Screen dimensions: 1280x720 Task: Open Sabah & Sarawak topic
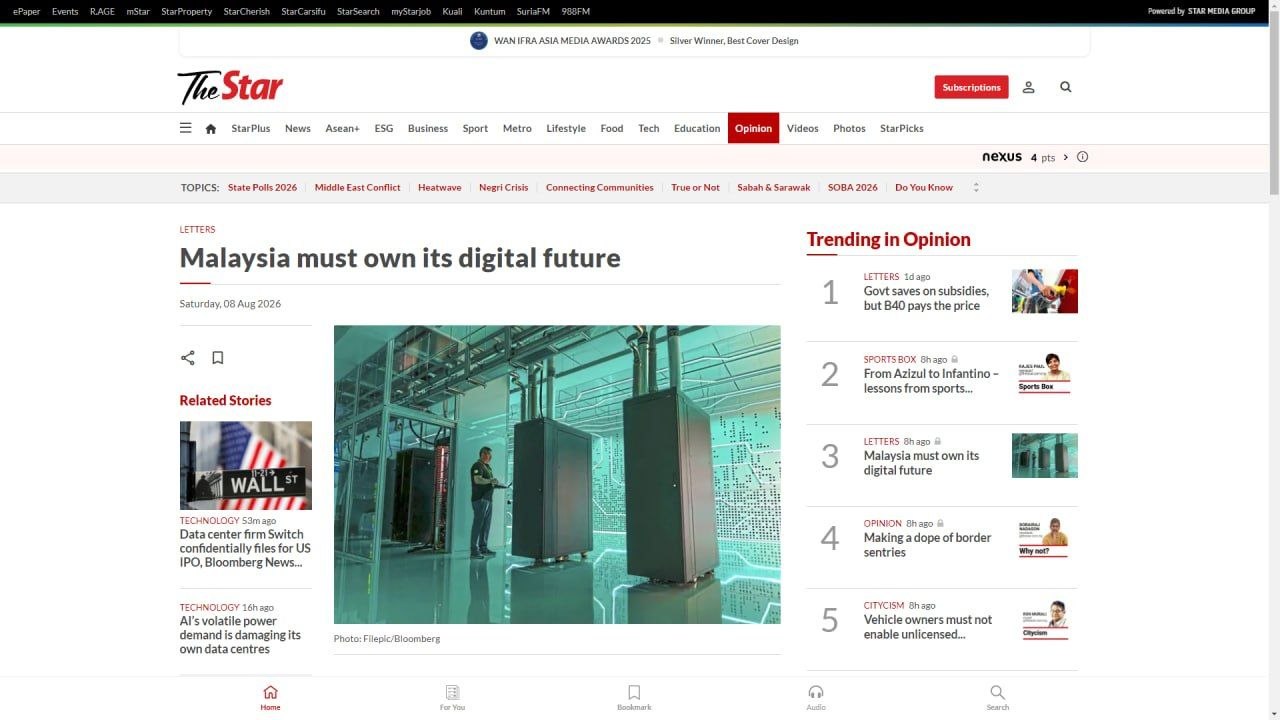point(774,187)
